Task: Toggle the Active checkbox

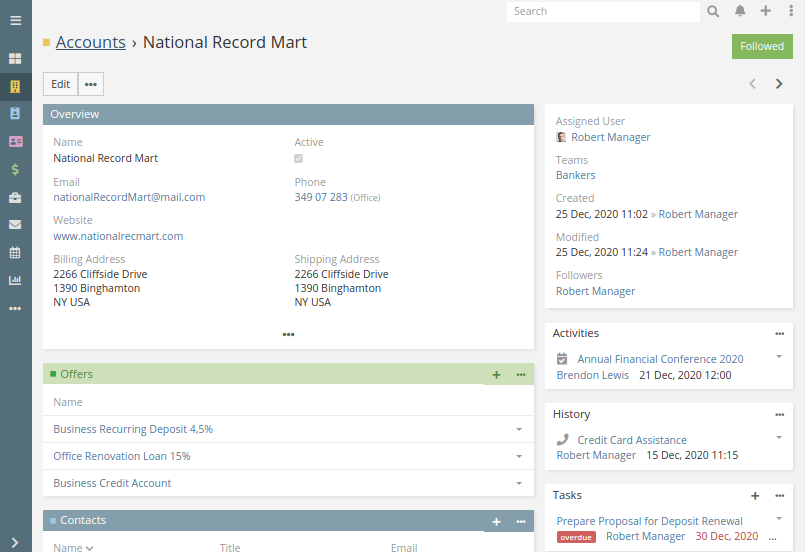Action: pyautogui.click(x=298, y=159)
